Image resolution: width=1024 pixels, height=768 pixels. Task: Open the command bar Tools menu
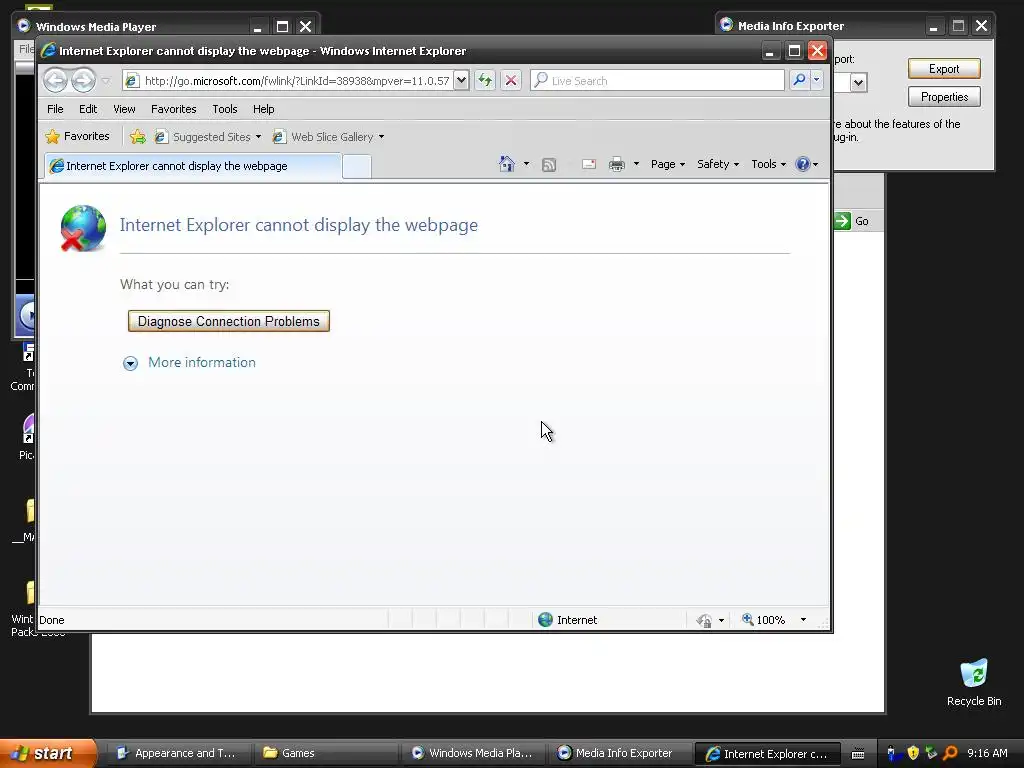[768, 165]
